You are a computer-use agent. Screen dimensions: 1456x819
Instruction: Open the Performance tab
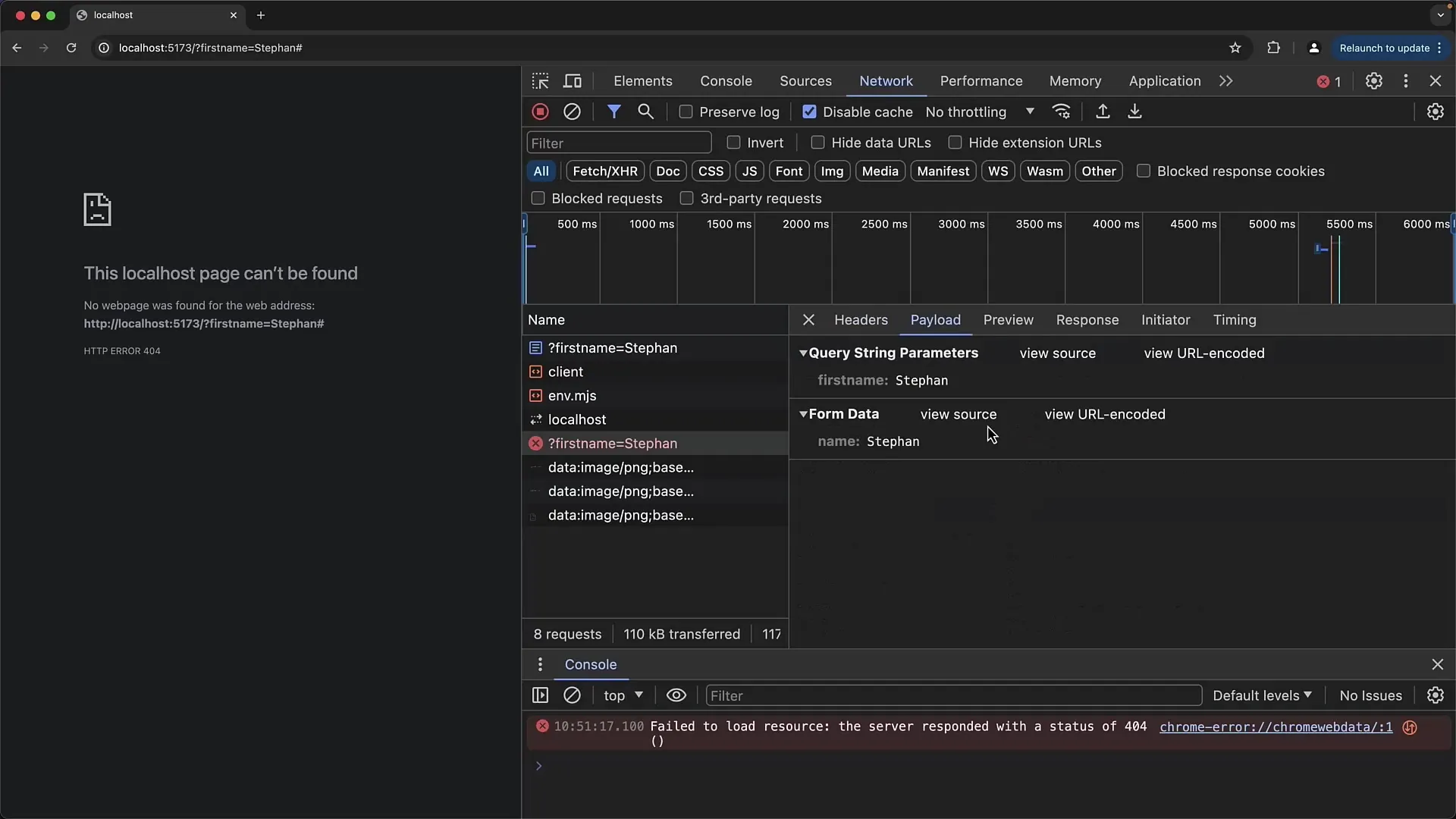981,81
